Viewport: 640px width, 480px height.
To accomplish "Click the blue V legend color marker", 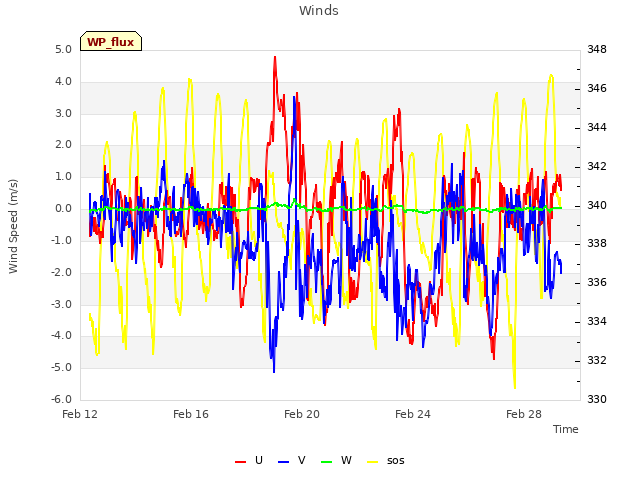I will [x=284, y=462].
